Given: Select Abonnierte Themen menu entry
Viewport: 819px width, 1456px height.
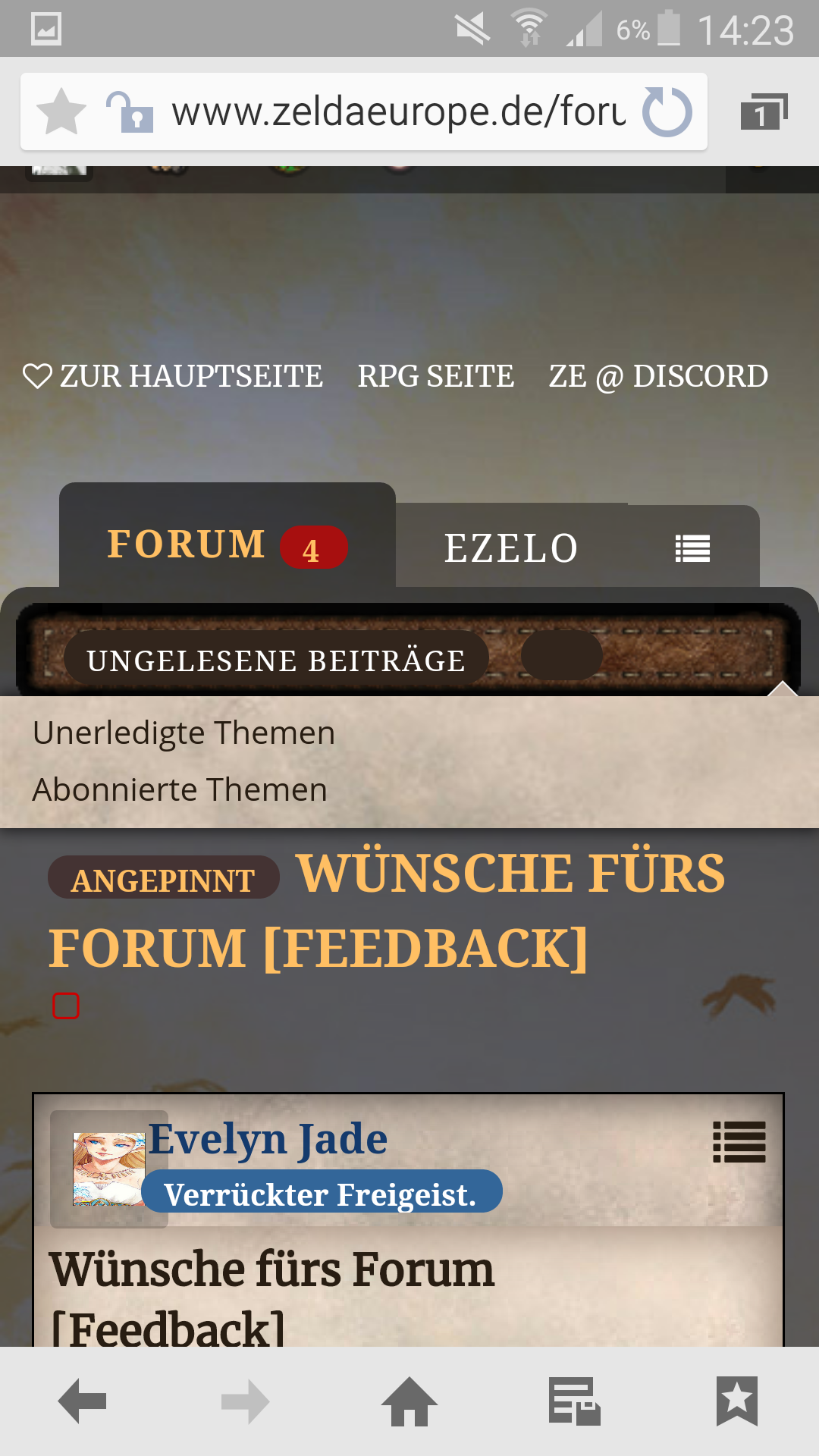Looking at the screenshot, I should tap(180, 789).
